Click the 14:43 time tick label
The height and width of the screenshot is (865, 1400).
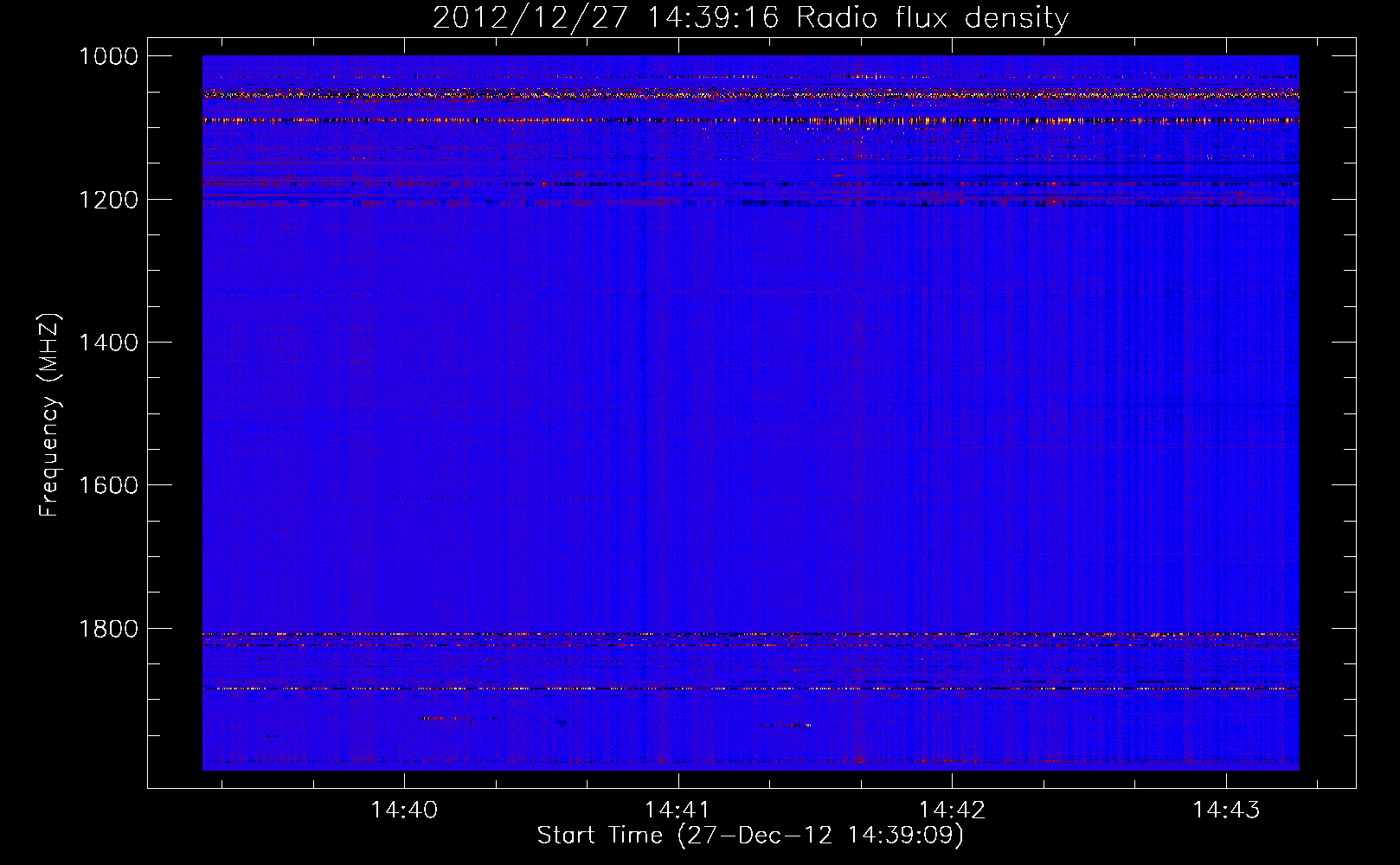pos(1226,810)
